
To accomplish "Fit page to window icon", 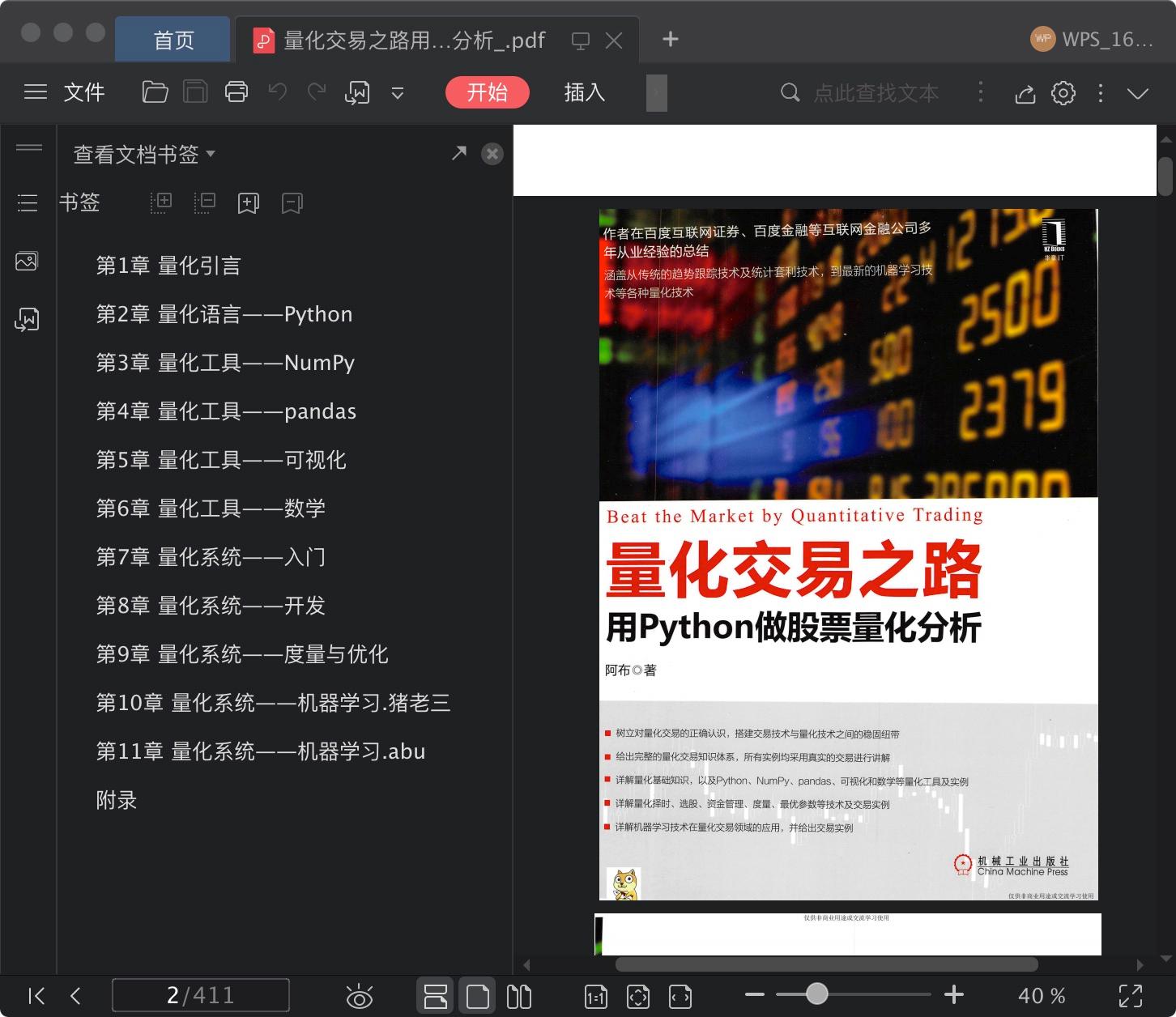I will (x=638, y=997).
